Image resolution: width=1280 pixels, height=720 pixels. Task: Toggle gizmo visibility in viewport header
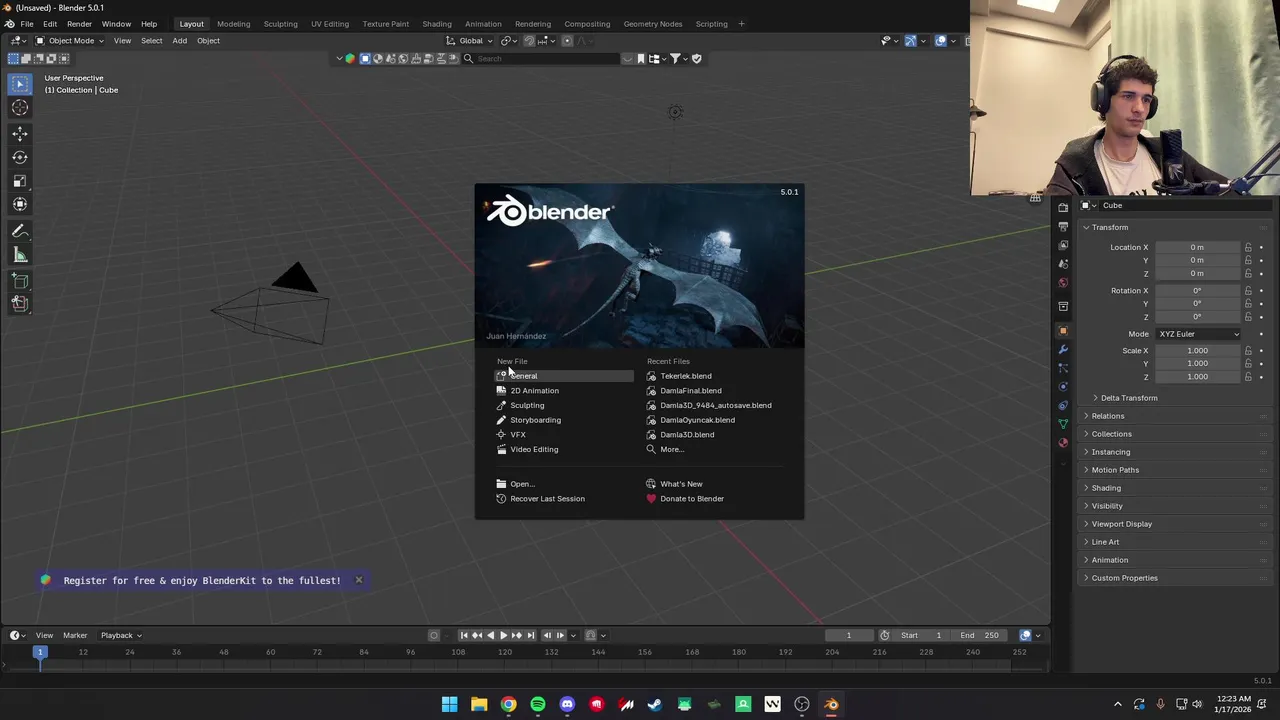(910, 41)
